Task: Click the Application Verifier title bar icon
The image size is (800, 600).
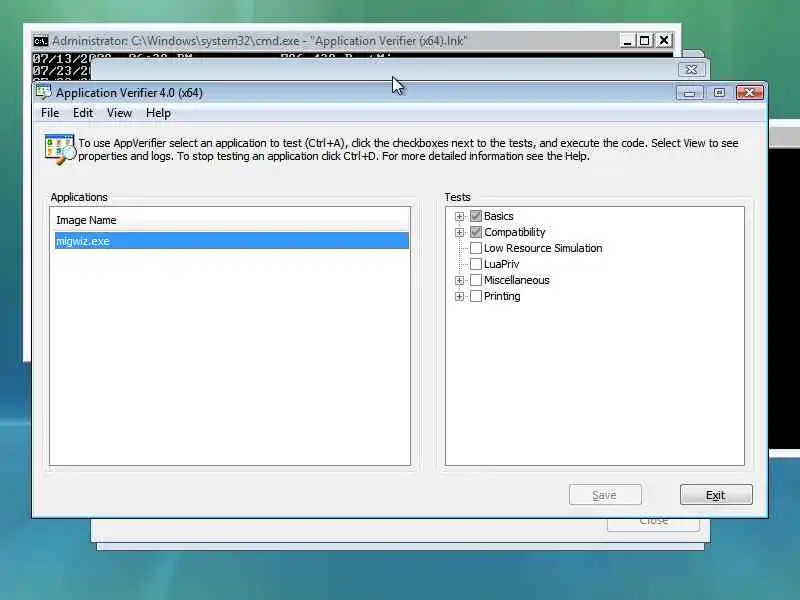Action: click(44, 92)
